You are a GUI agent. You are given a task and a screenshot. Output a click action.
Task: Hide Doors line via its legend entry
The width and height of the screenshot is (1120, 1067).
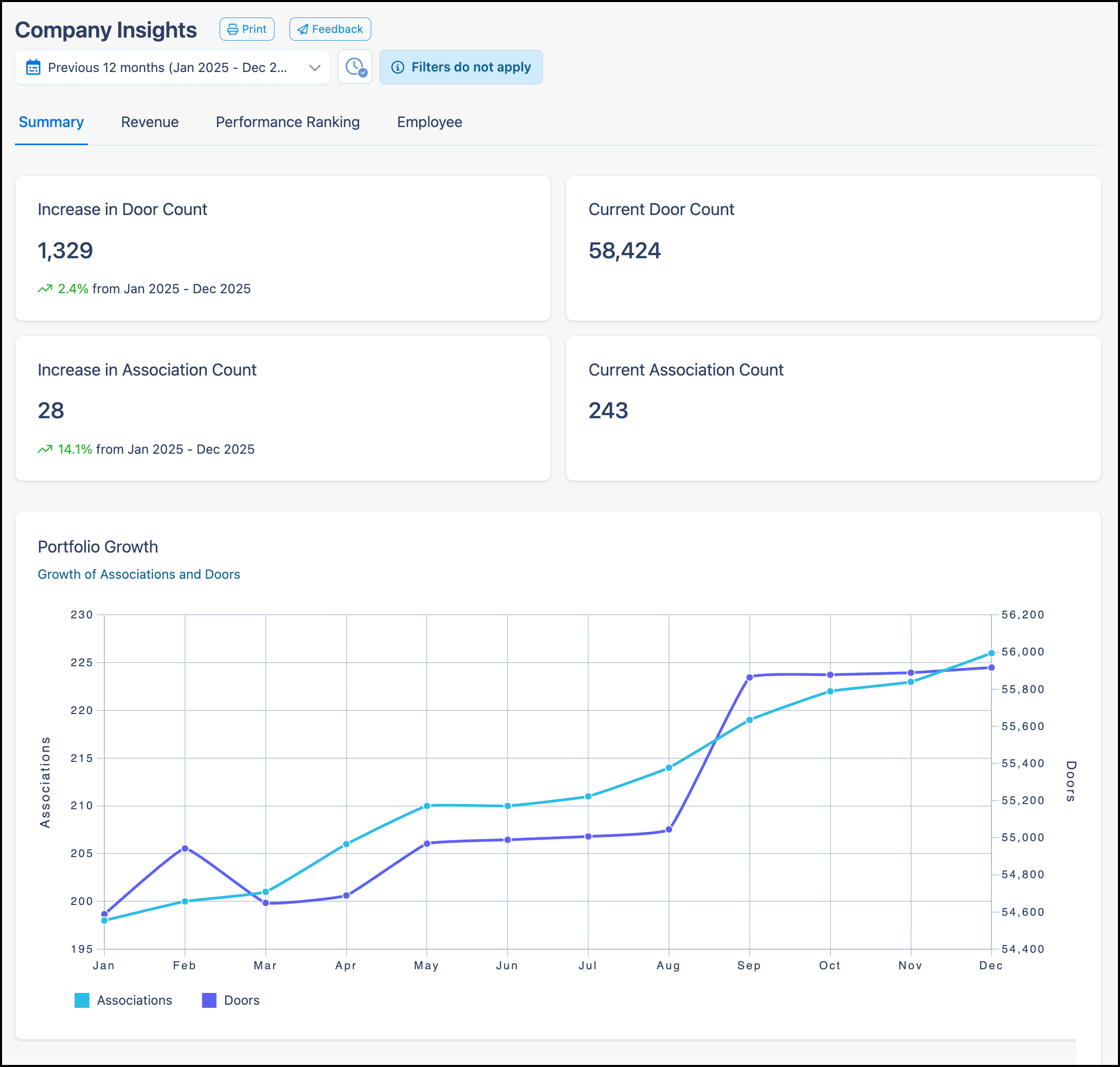(x=242, y=1001)
